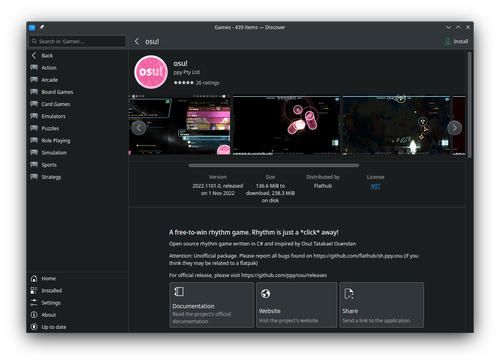Click the Discover app icon in titlebar
The height and width of the screenshot is (364, 500).
pos(32,27)
